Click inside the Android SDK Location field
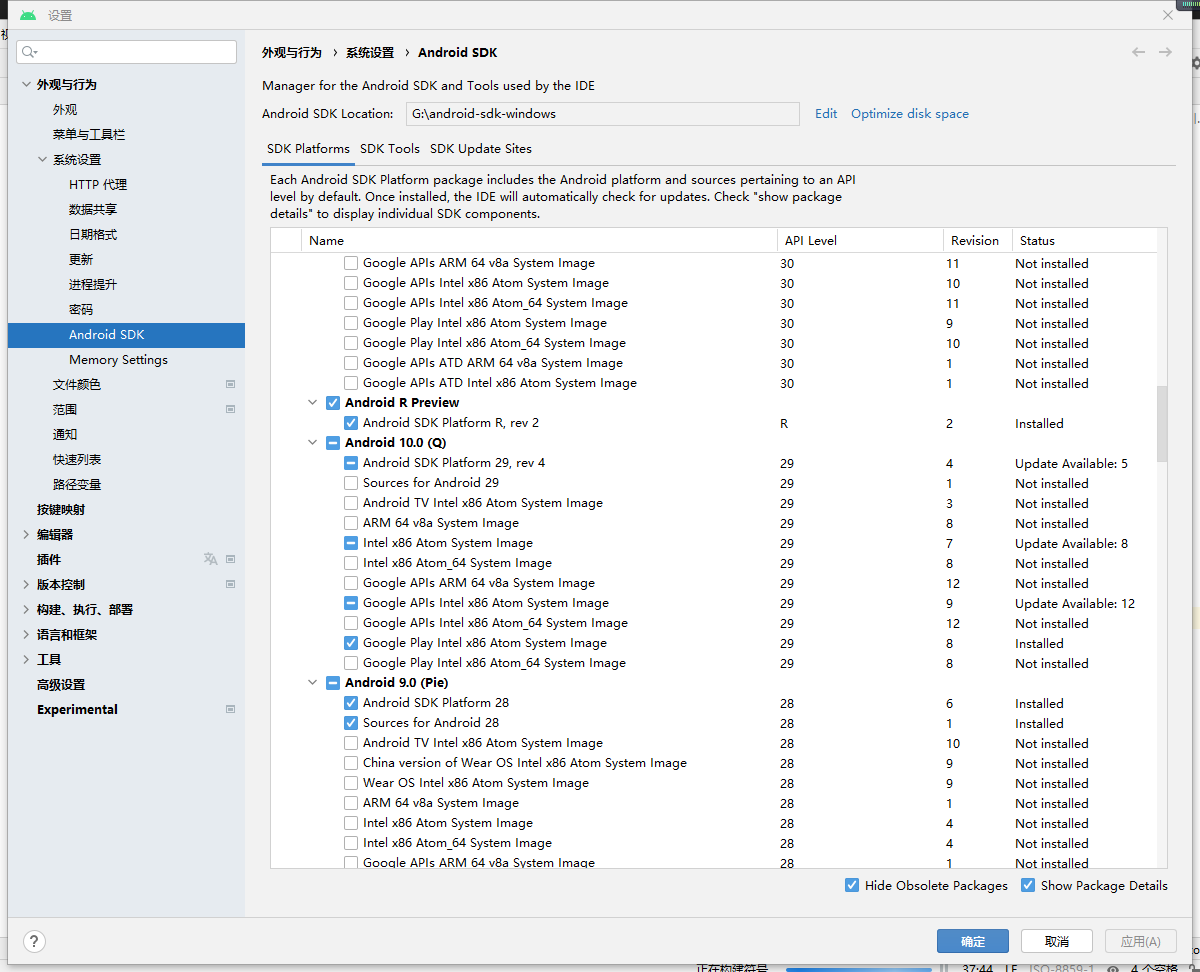 click(x=600, y=113)
